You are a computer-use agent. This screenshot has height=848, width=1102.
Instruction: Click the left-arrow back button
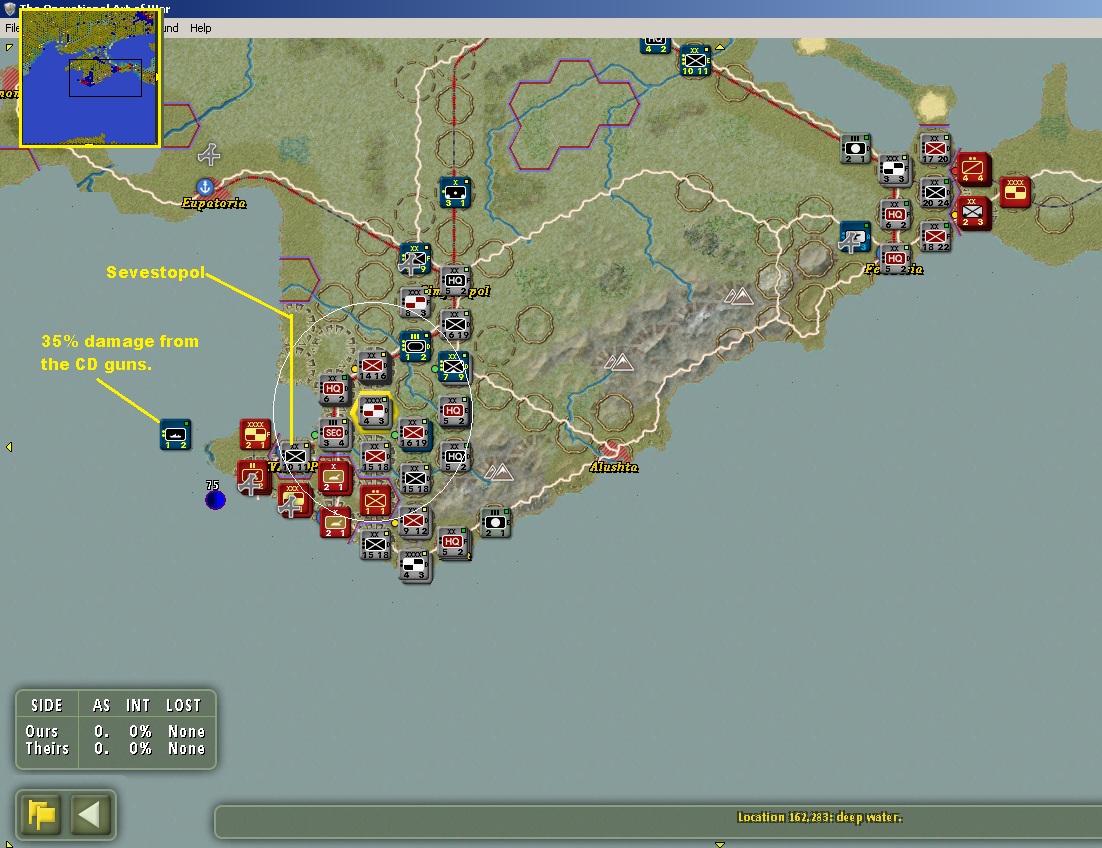pos(90,814)
